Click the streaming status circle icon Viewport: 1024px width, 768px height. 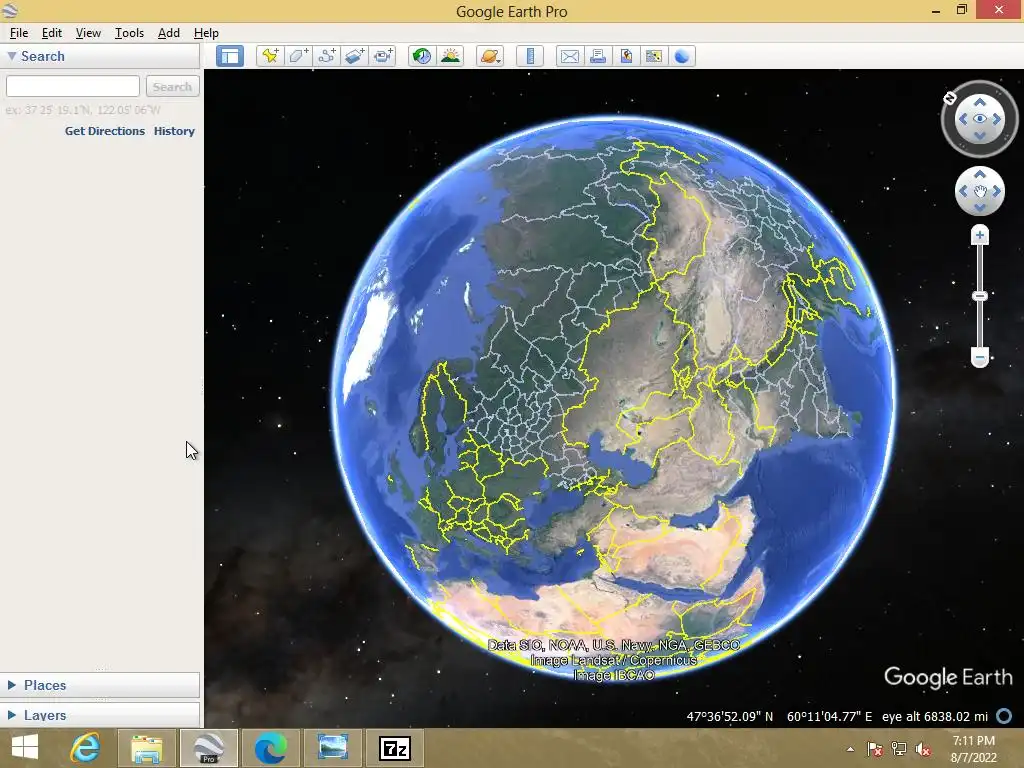(x=1004, y=716)
